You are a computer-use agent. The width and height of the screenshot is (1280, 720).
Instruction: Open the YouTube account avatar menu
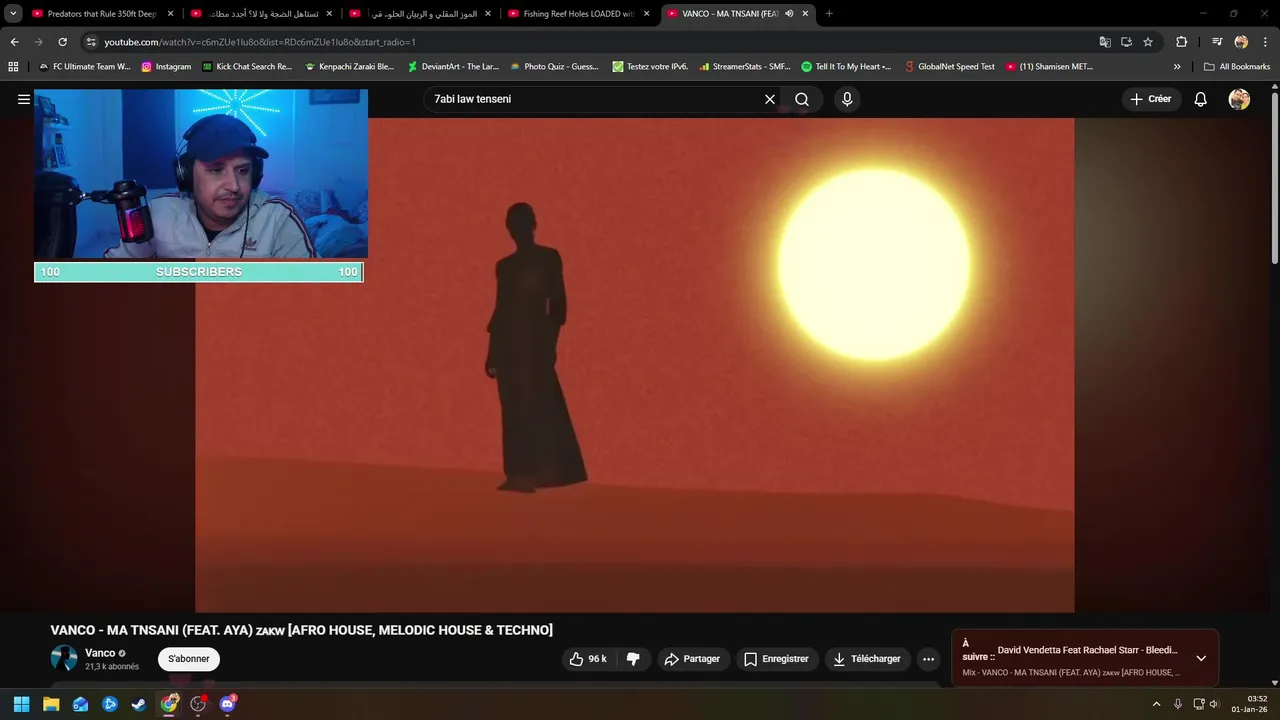pyautogui.click(x=1239, y=99)
